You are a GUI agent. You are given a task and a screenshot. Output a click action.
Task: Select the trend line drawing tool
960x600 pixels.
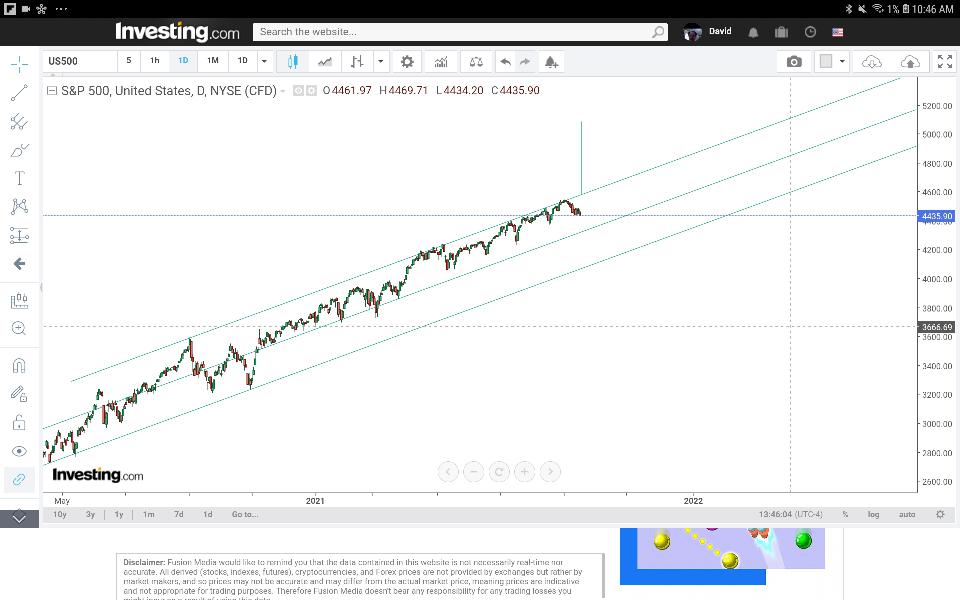click(x=19, y=93)
